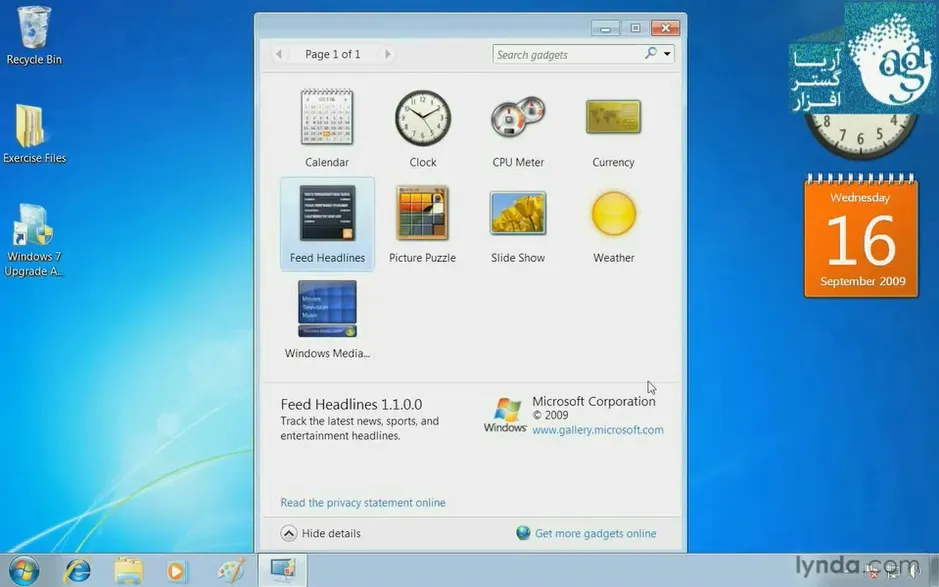
Task: Open Read the privacy statement online
Action: 363,503
